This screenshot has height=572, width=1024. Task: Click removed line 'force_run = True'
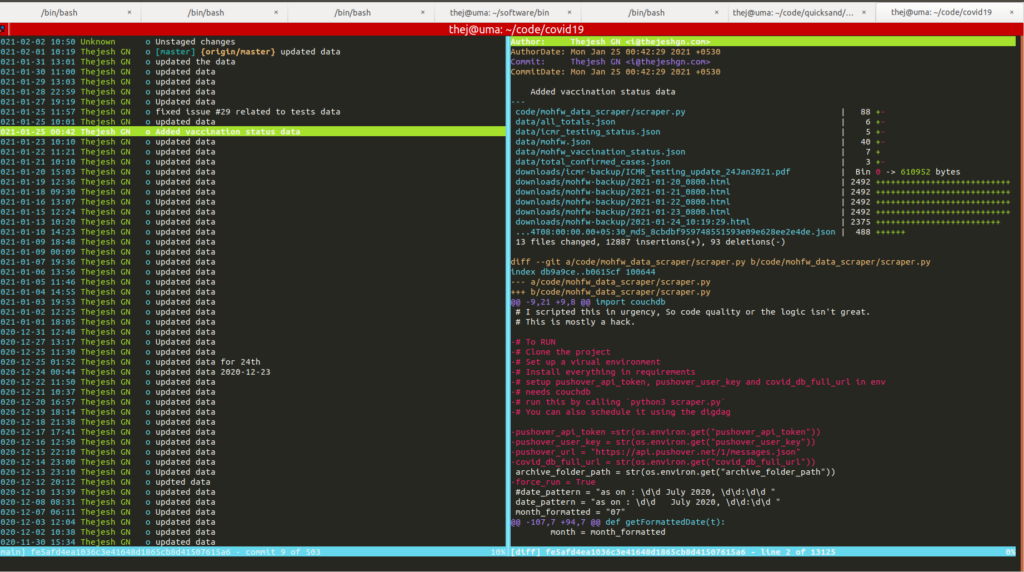[x=552, y=482]
